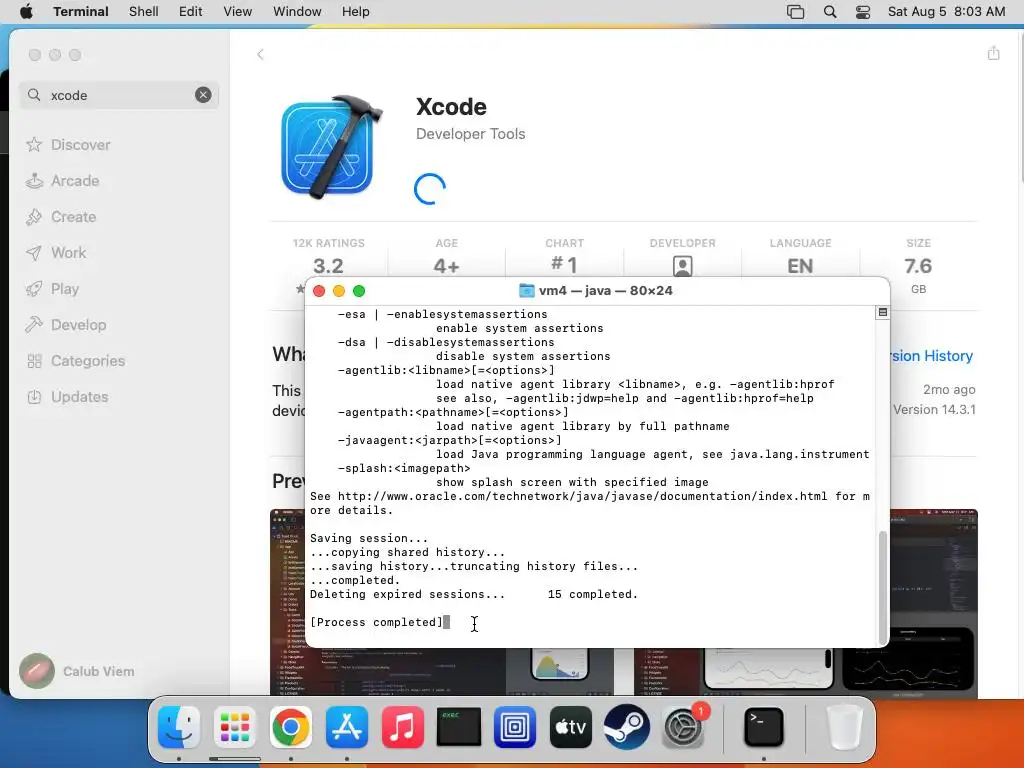Viewport: 1024px width, 768px height.
Task: Open Terminal from the Dock
Action: [x=763, y=727]
